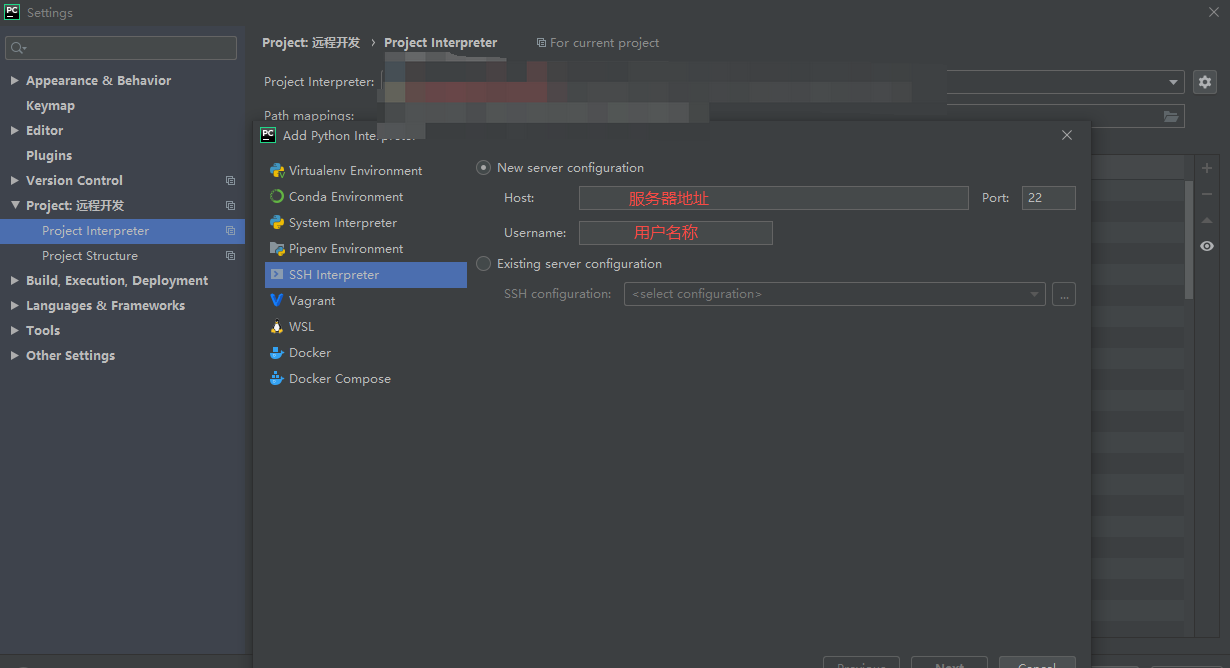
Task: Select Virtualenv Environment in interpreter list
Action: (x=366, y=171)
